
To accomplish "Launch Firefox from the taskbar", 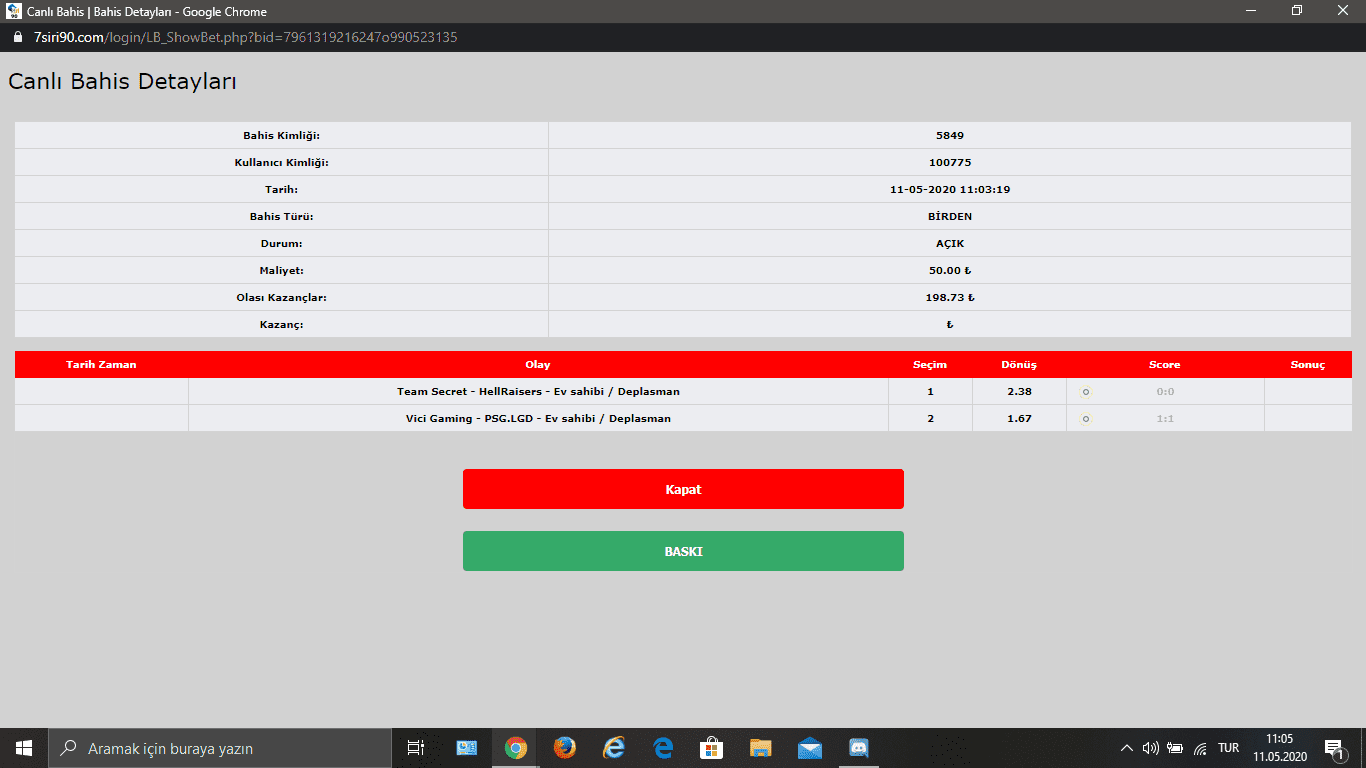I will 565,748.
